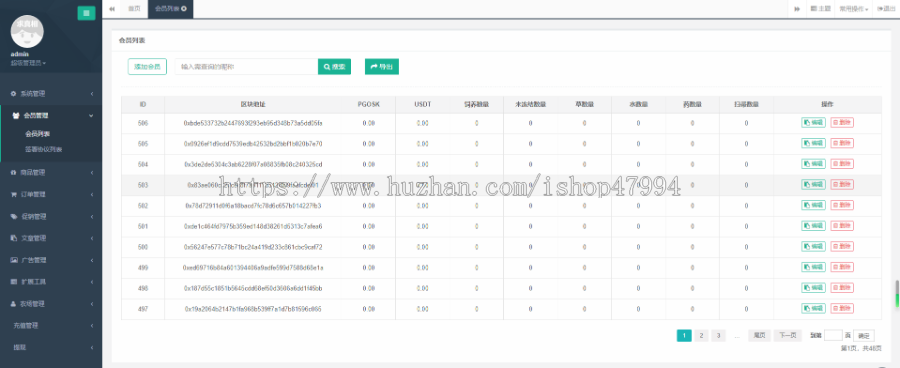
Task: Jump to the last page with 尾页
Action: coord(759,336)
